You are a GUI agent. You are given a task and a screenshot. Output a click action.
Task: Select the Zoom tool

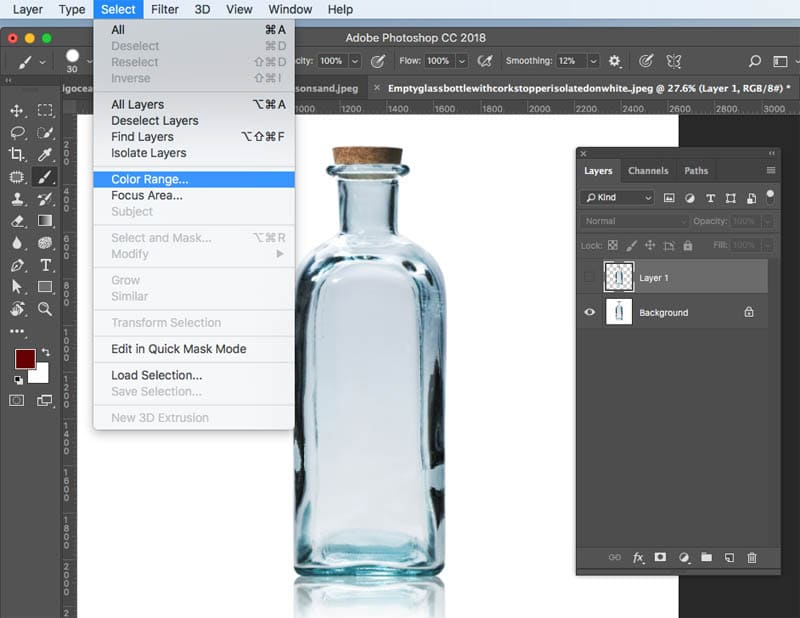click(45, 308)
